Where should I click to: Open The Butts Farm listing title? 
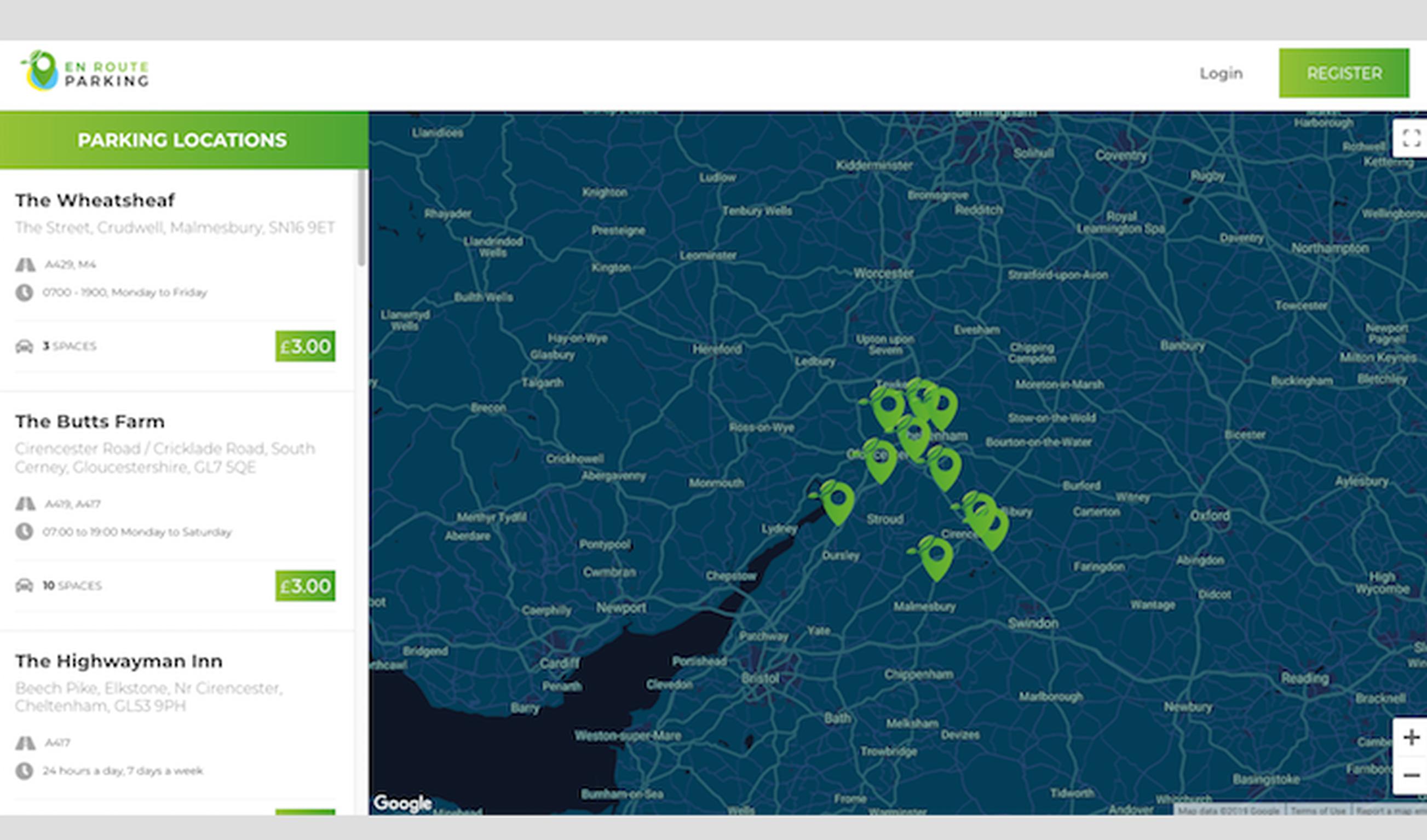(89, 422)
